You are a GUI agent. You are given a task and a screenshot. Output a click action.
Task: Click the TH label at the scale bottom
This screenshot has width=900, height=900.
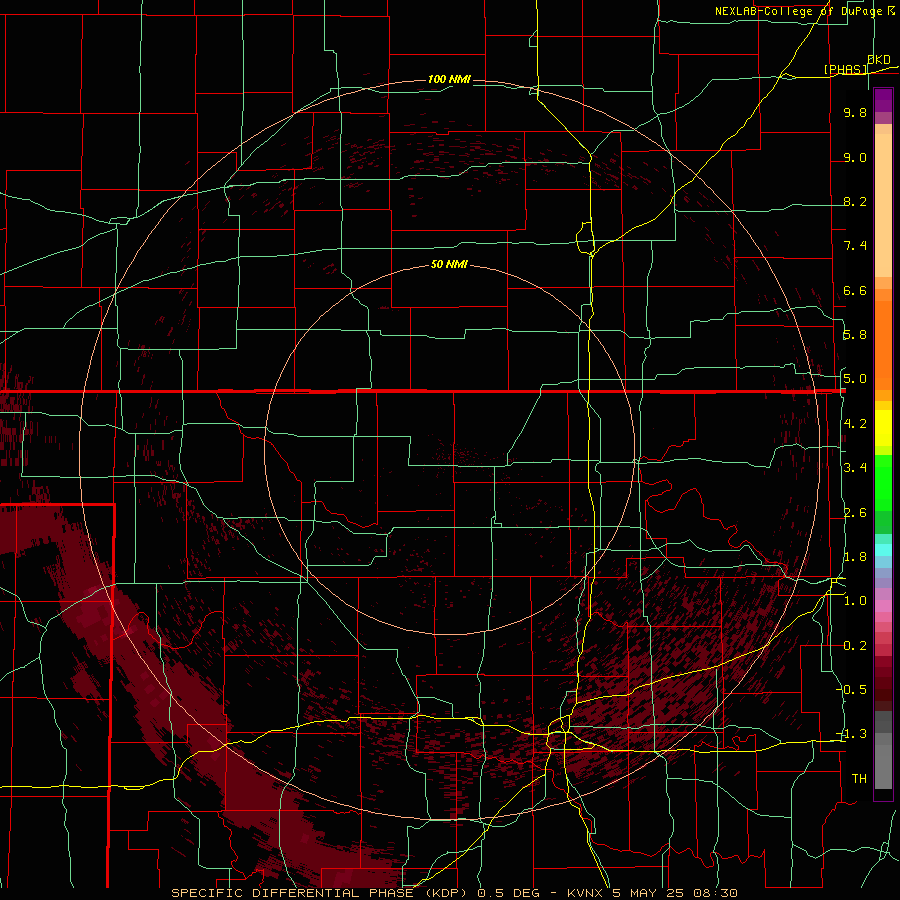(859, 779)
